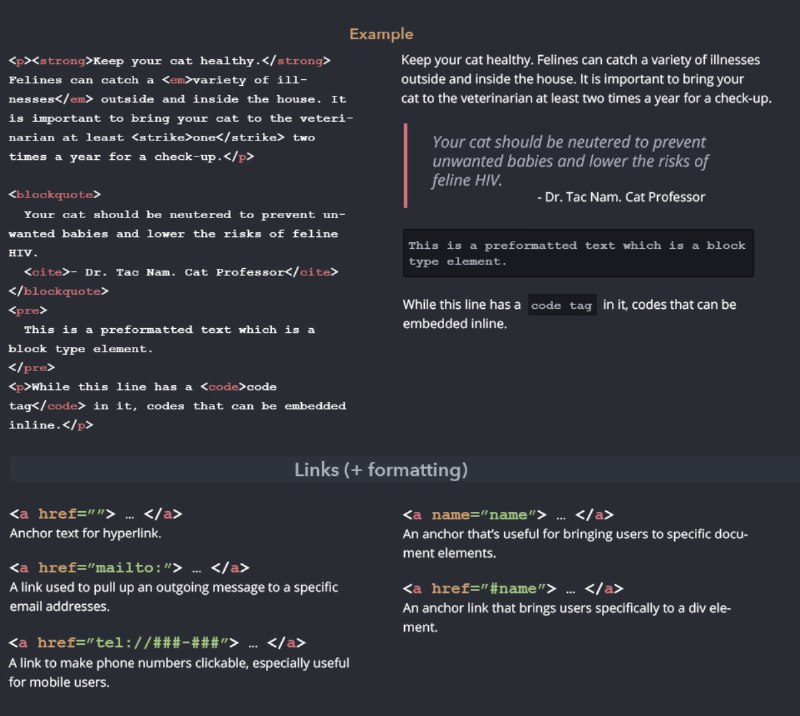
Task: Click the opening pre tag in source
Action: pos(28,310)
